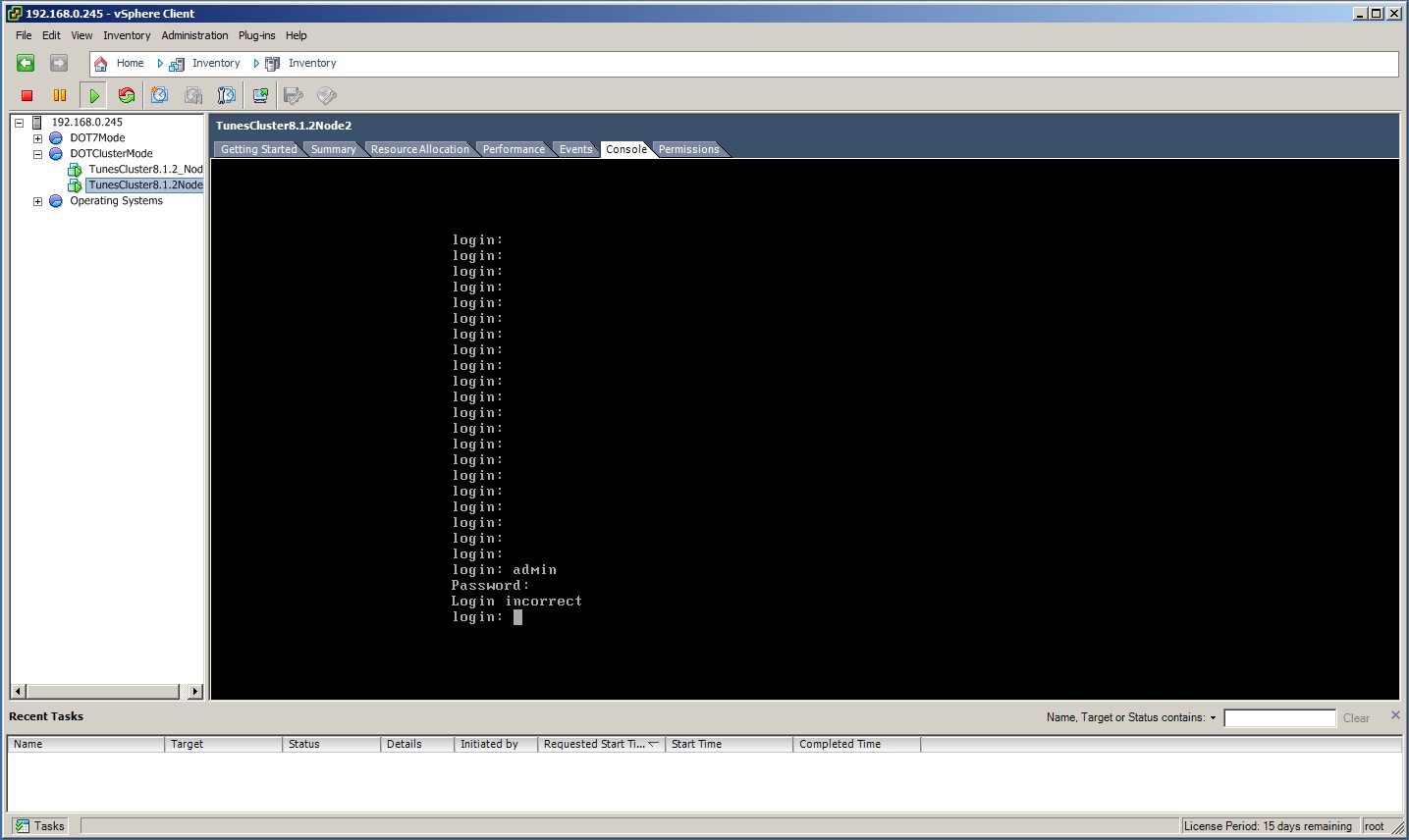Click the inventory tree scroll-right arrow
1409x840 pixels.
coord(194,692)
